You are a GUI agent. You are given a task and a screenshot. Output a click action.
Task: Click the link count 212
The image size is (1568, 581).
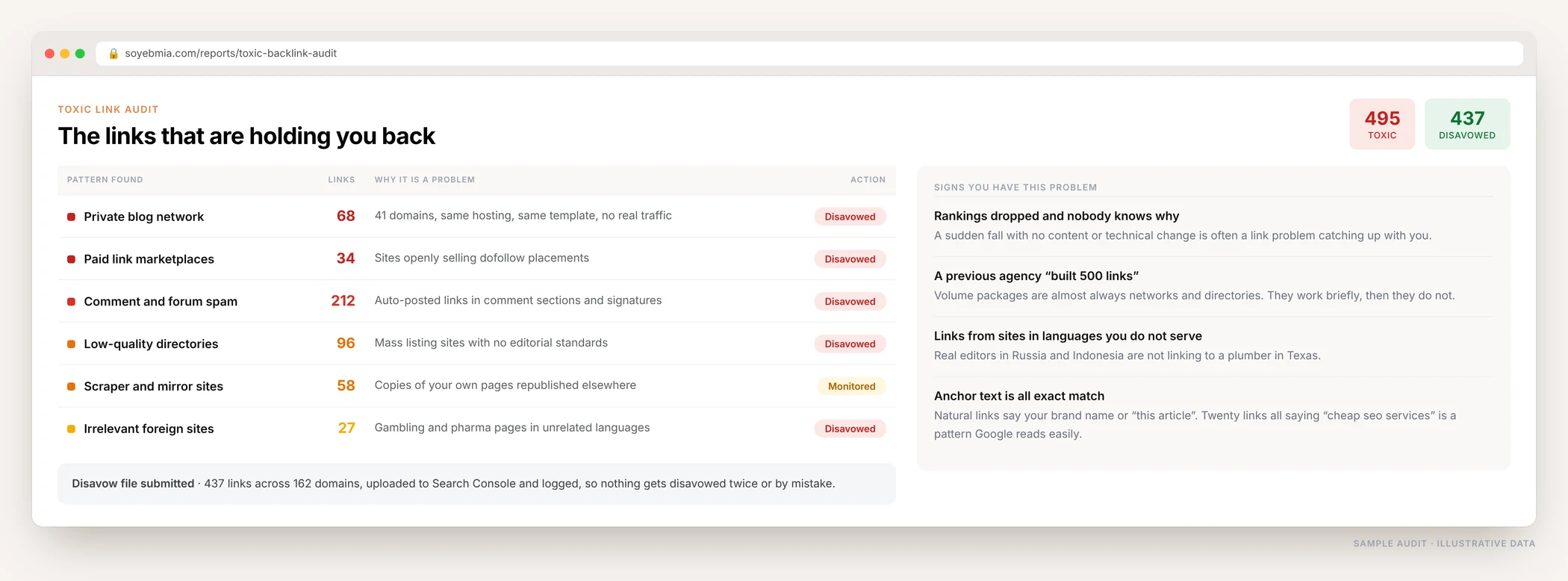[343, 301]
